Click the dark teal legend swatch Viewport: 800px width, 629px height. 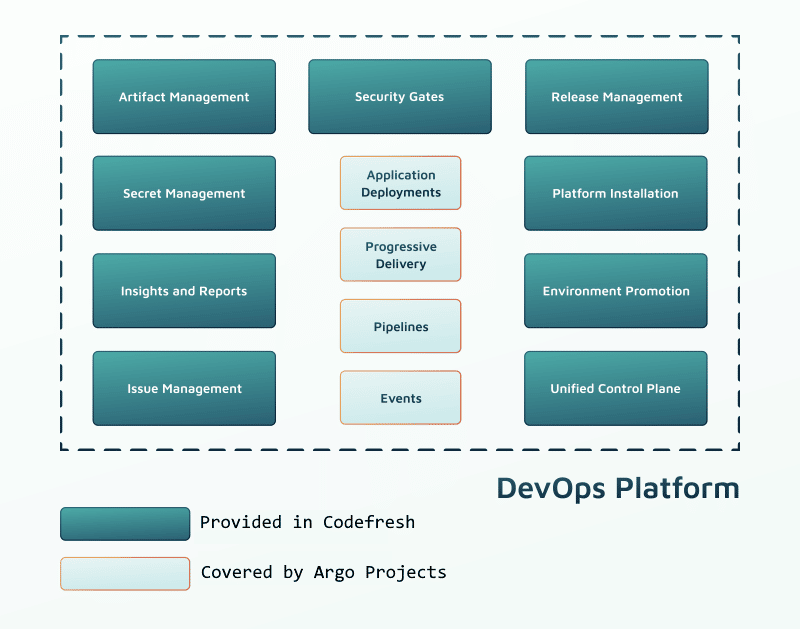125,524
